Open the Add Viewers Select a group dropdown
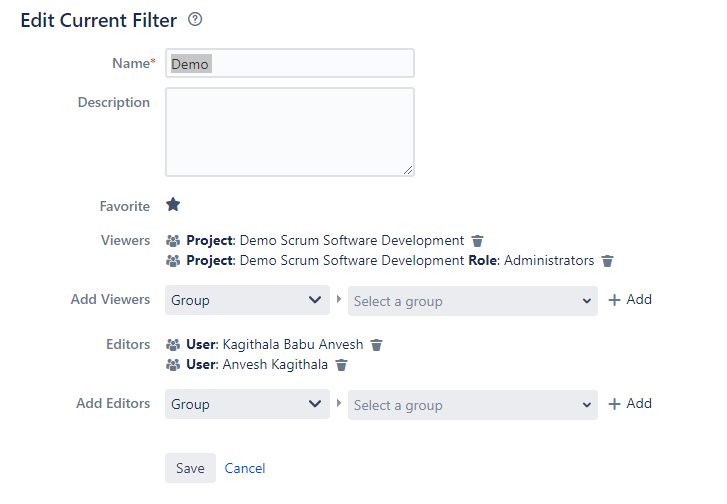Image resolution: width=727 pixels, height=504 pixels. coord(472,301)
